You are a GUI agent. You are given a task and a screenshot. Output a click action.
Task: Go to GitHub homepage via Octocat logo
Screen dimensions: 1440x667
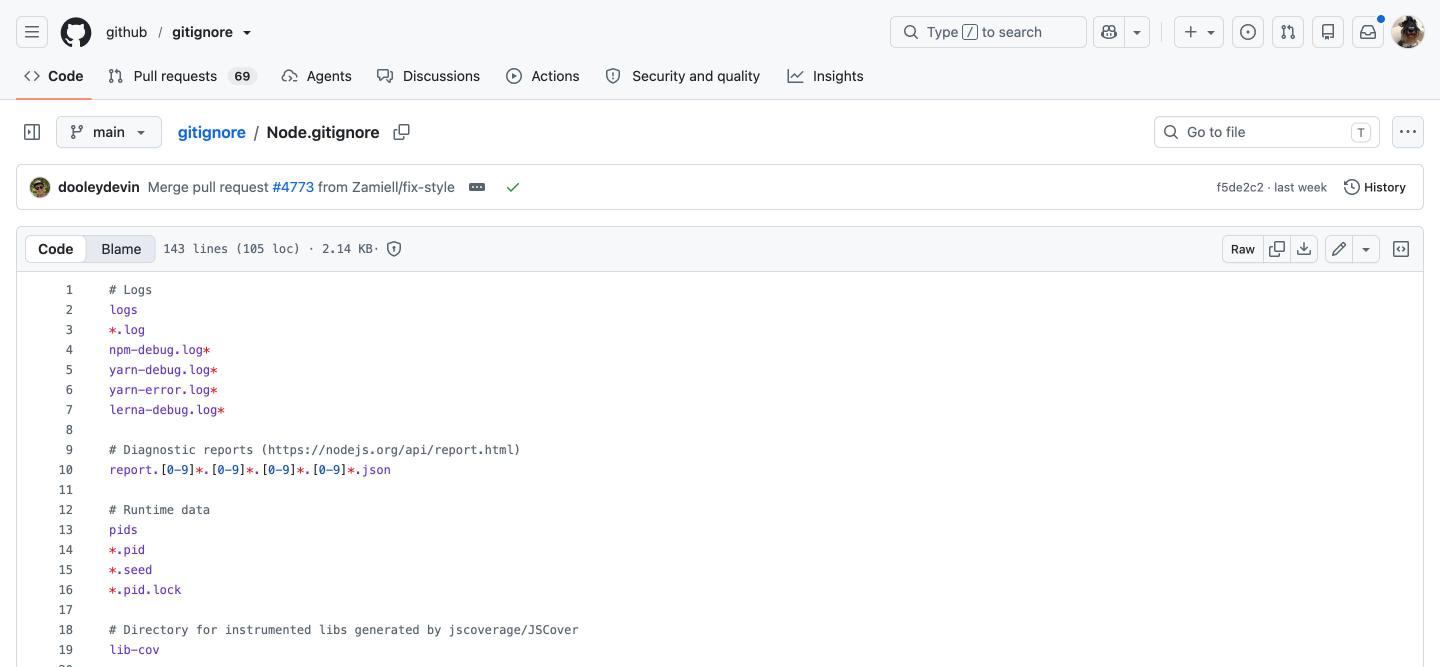point(76,32)
